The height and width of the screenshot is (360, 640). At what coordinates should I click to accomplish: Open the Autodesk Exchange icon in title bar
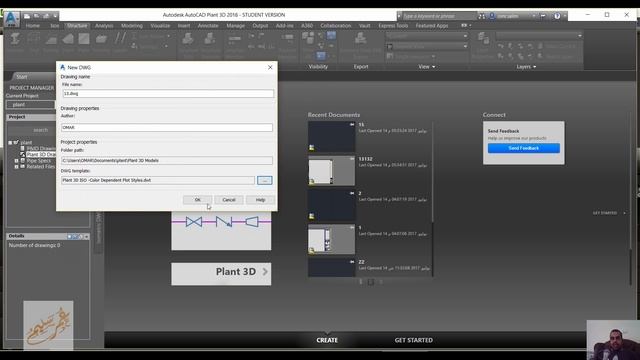543,16
